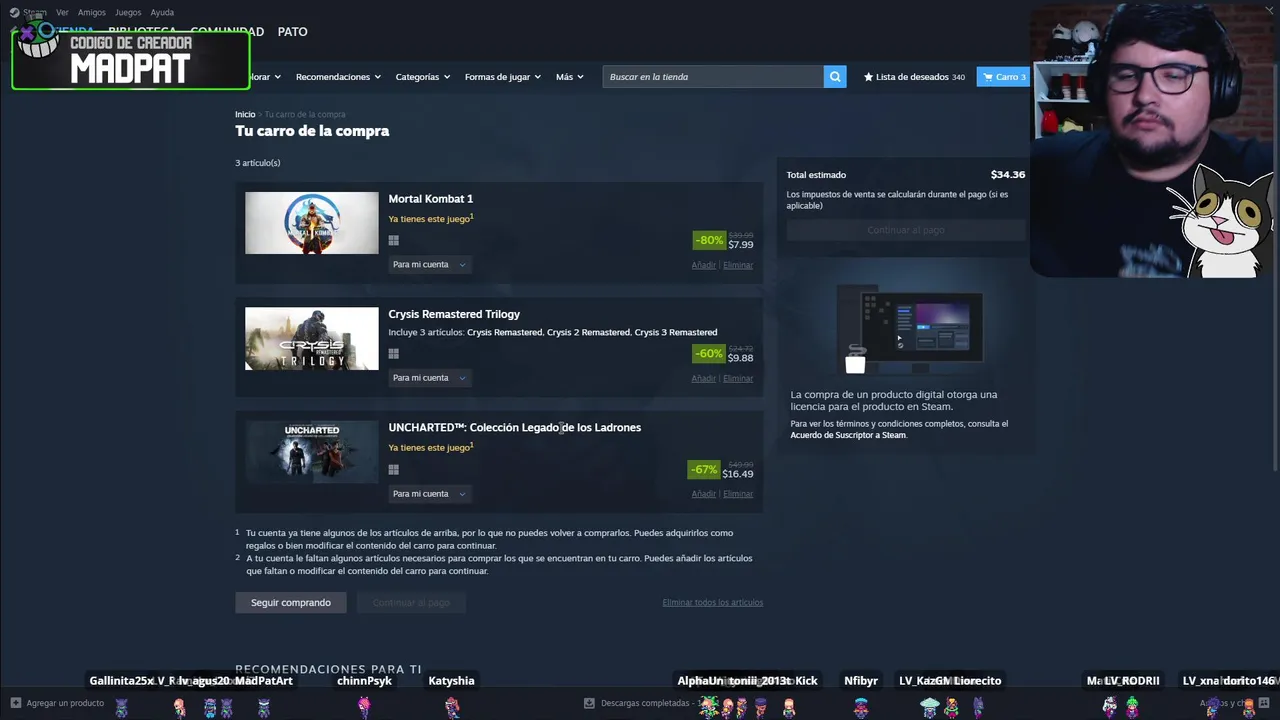The image size is (1280, 720).
Task: Click Añadir link for Crysis Remastered Trilogy
Action: pyautogui.click(x=704, y=378)
